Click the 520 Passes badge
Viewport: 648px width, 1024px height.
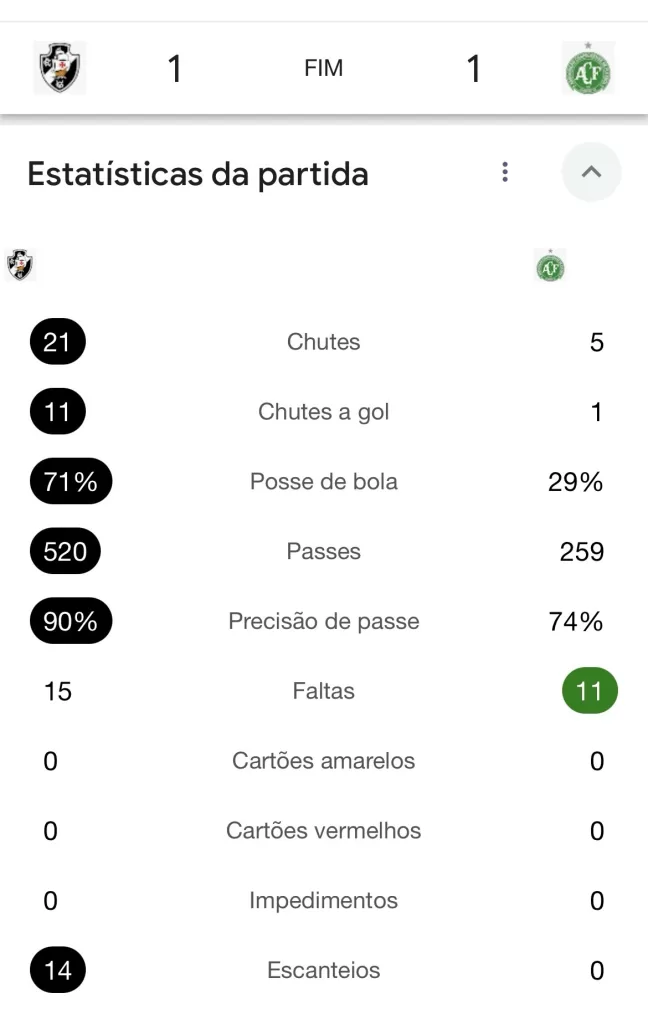pos(66,551)
